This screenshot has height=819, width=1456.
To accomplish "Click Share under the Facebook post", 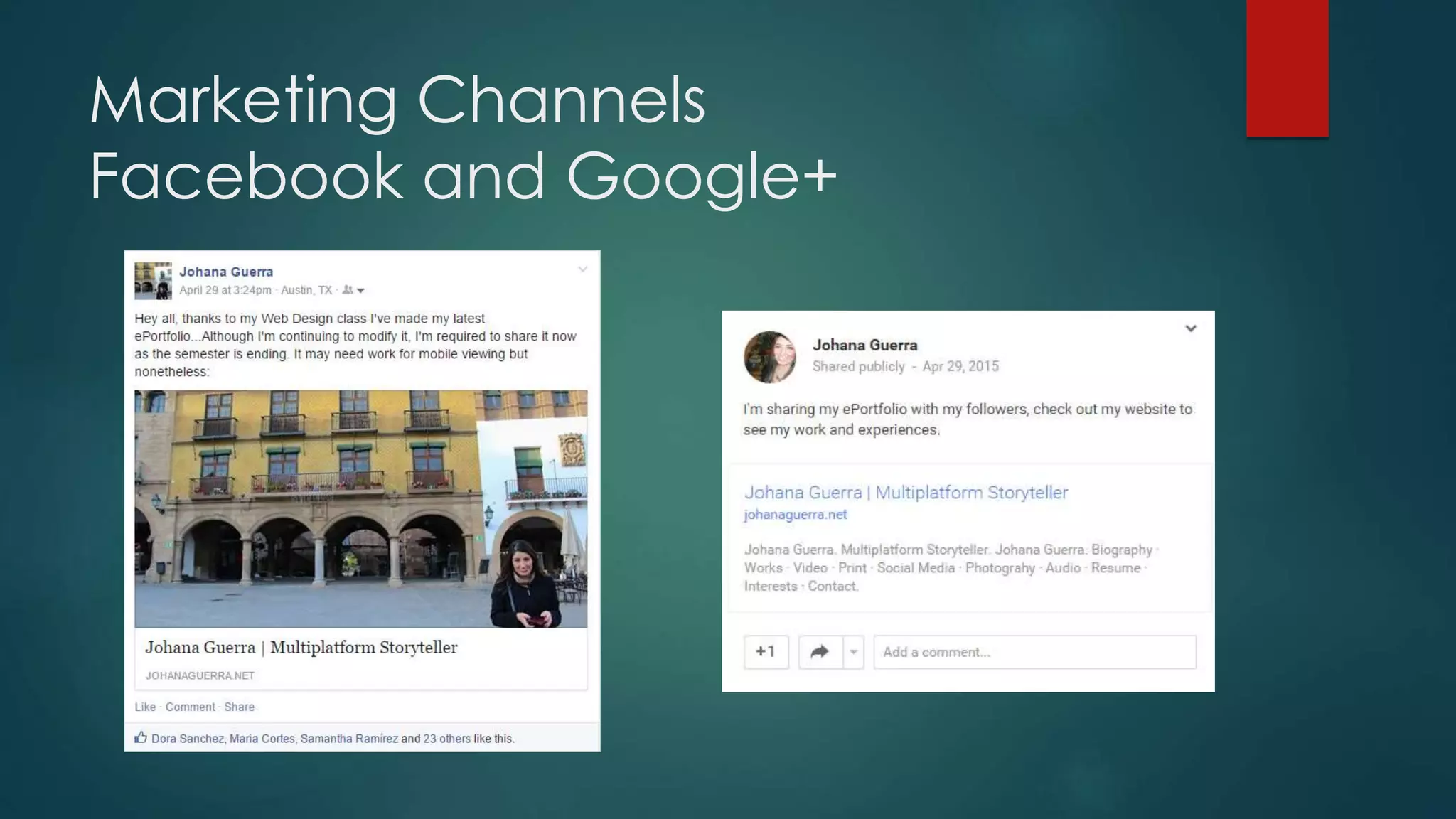I will click(239, 707).
